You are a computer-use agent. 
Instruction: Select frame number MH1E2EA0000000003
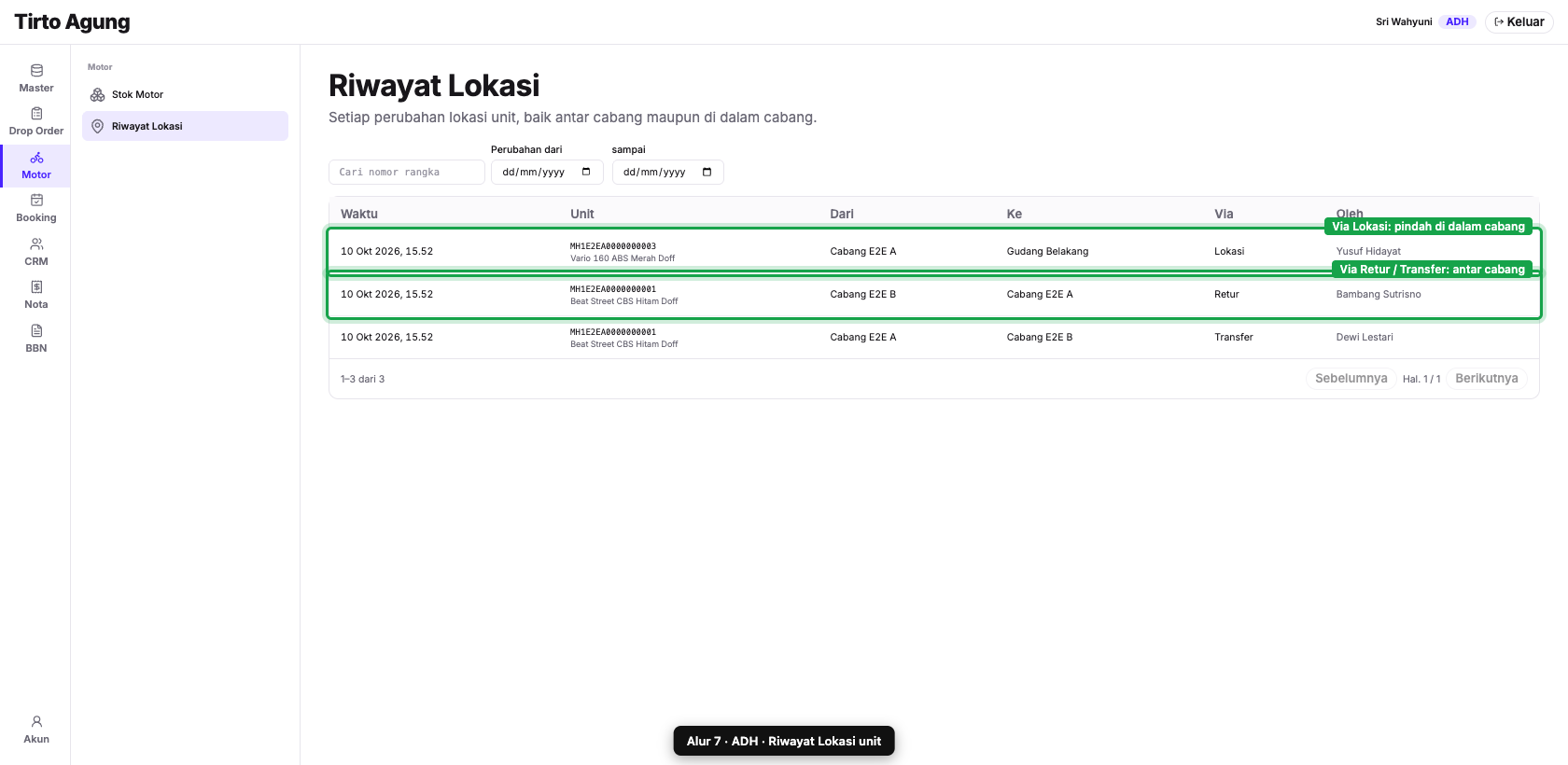tap(613, 246)
